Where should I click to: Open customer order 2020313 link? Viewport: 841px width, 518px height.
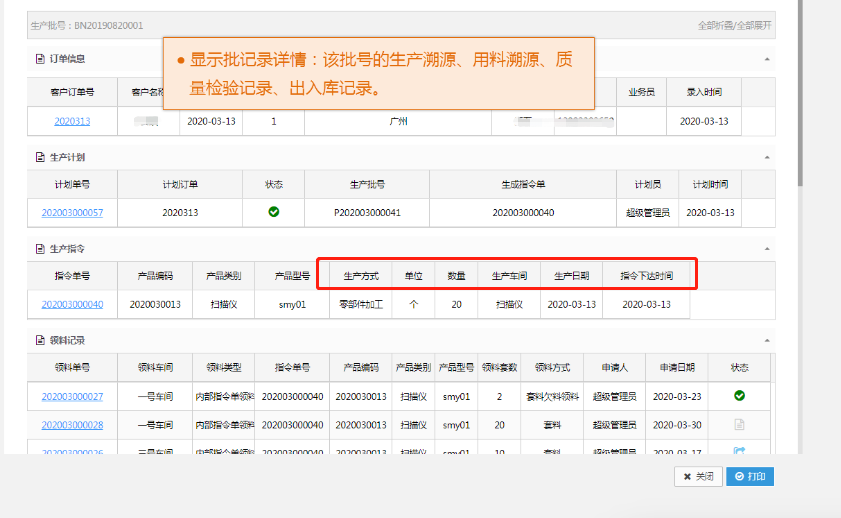pyautogui.click(x=72, y=121)
